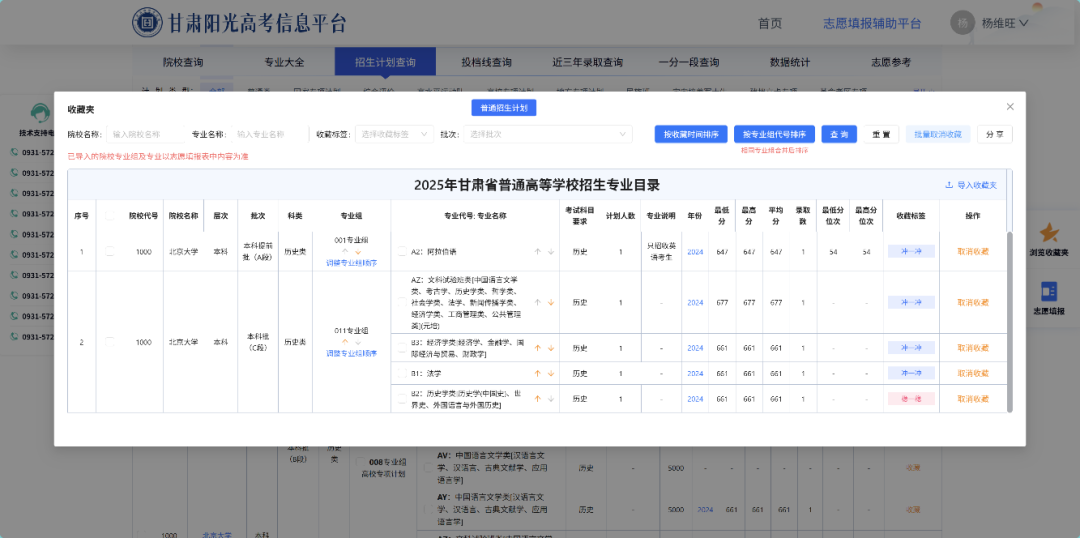Move 011专业组 group up with arrow
Screen dimensions: 1080x538
[346, 341]
